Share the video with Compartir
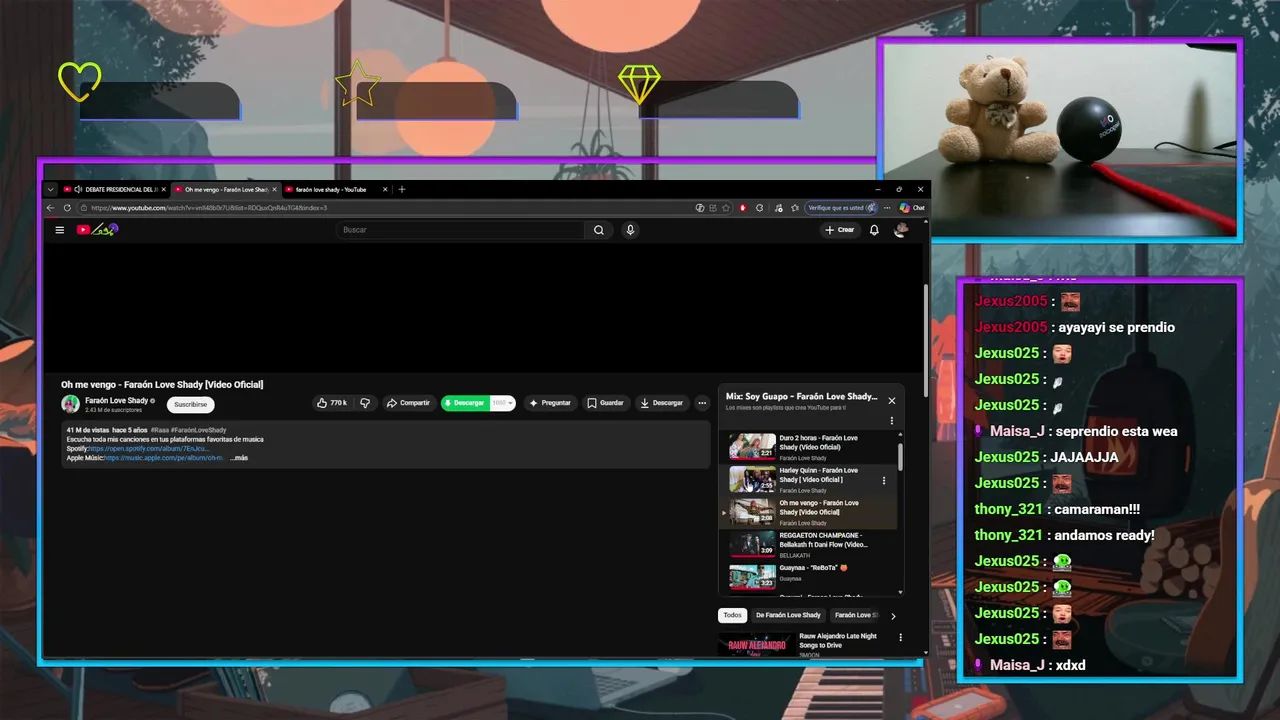This screenshot has width=1280, height=720. (x=408, y=403)
